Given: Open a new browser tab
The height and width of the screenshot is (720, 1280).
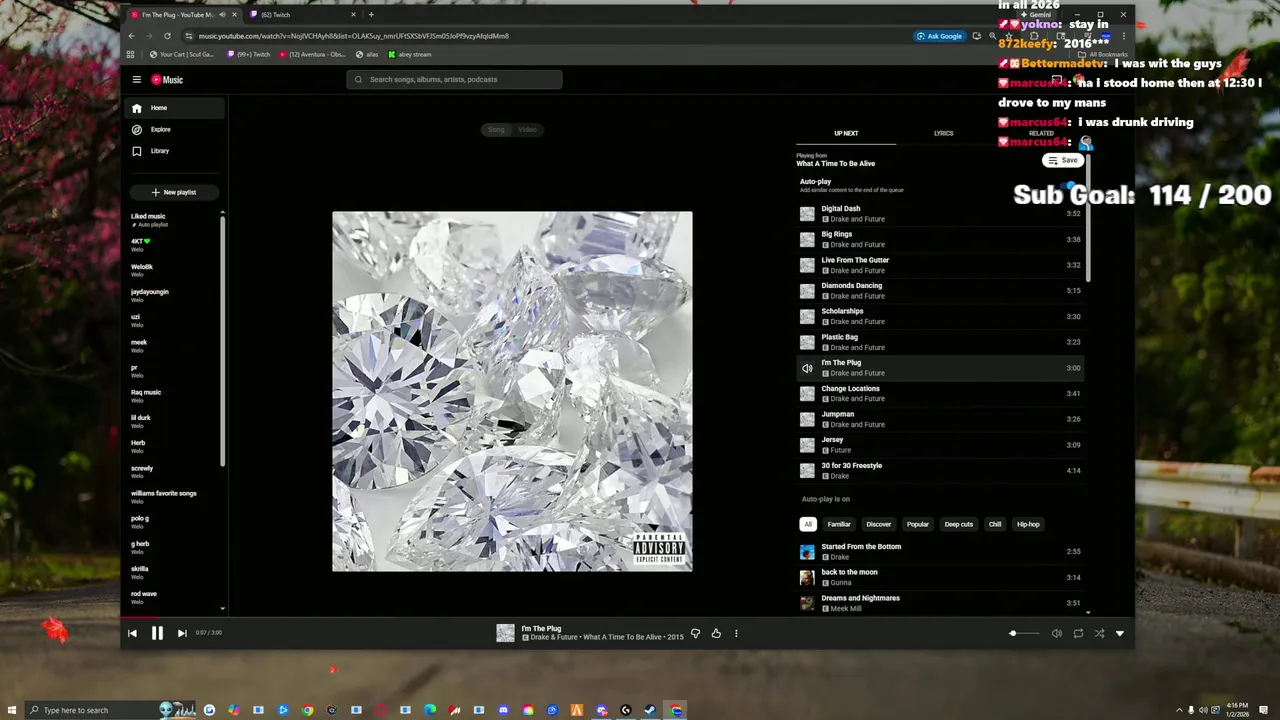Looking at the screenshot, I should click(371, 15).
